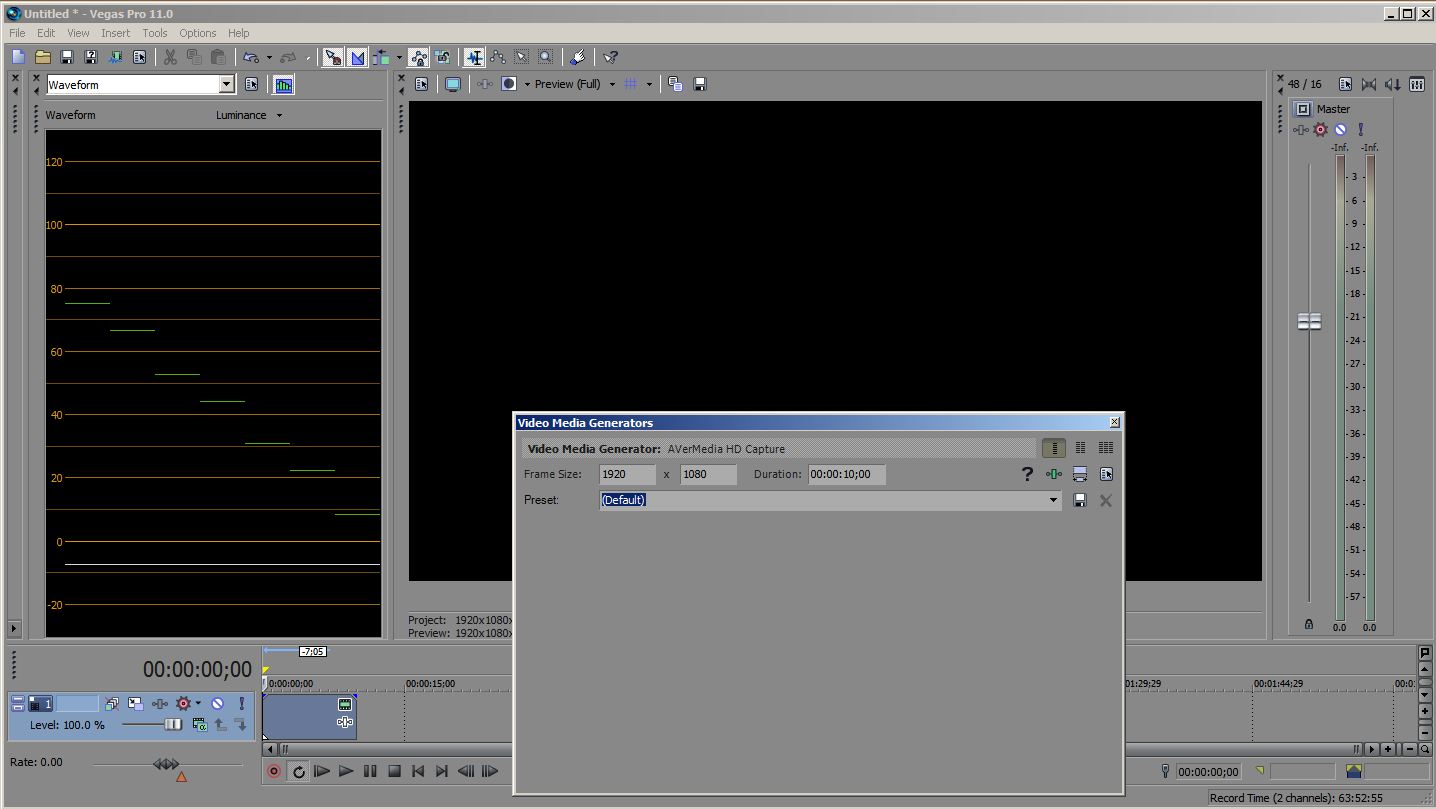Click the Stop button in the transport bar
Screen dimensions: 1436x809
[x=394, y=771]
